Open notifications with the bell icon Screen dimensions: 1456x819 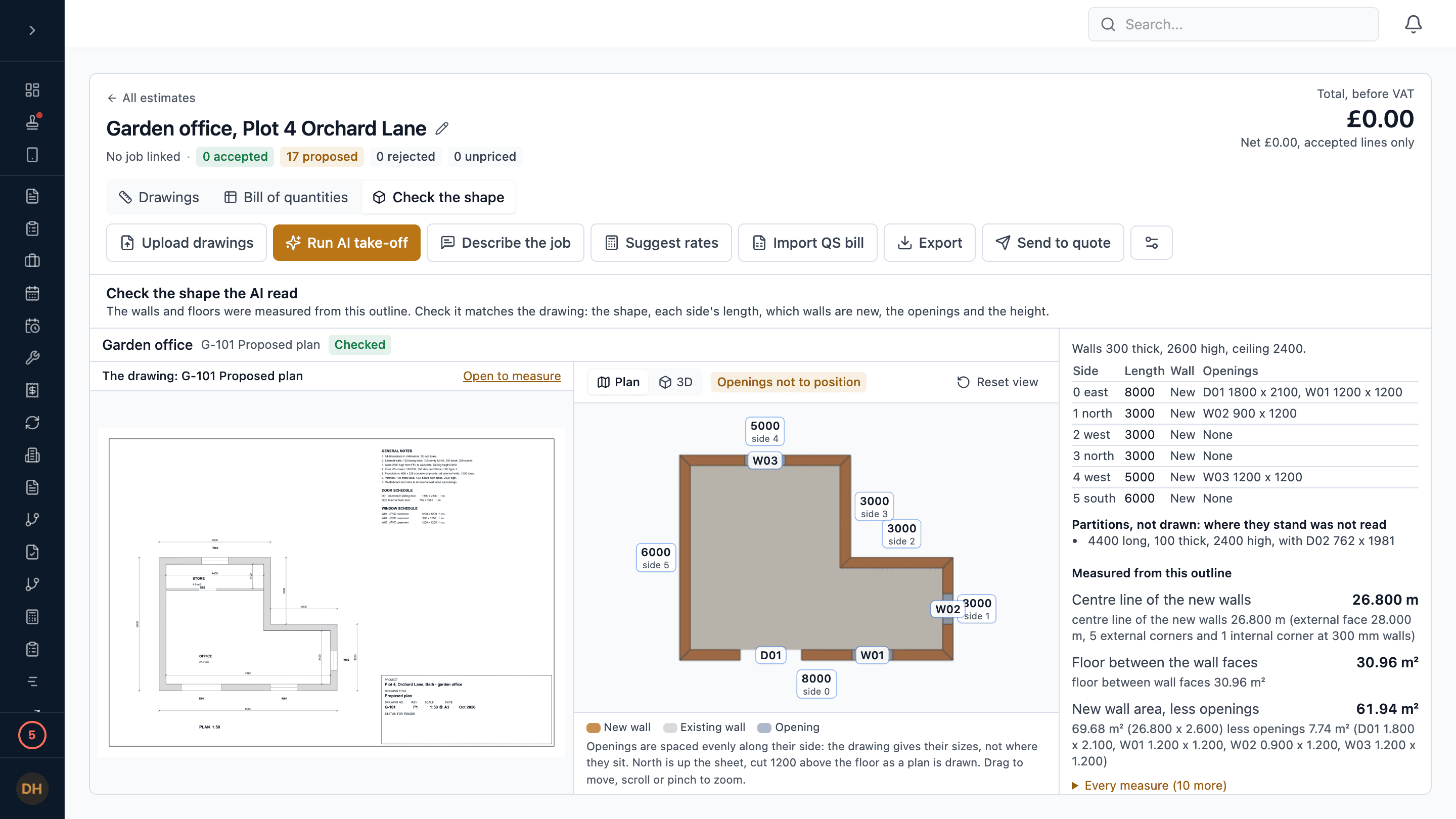1413,24
